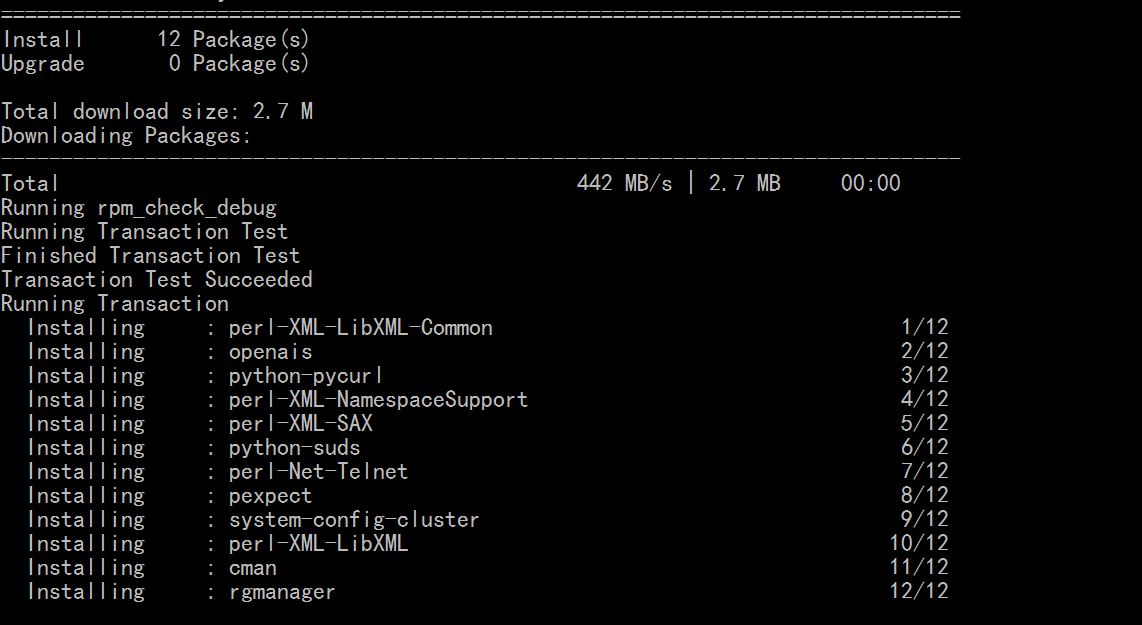Screen dimensions: 1142x625
Task: Select python-suds in the install list
Action: tap(294, 448)
